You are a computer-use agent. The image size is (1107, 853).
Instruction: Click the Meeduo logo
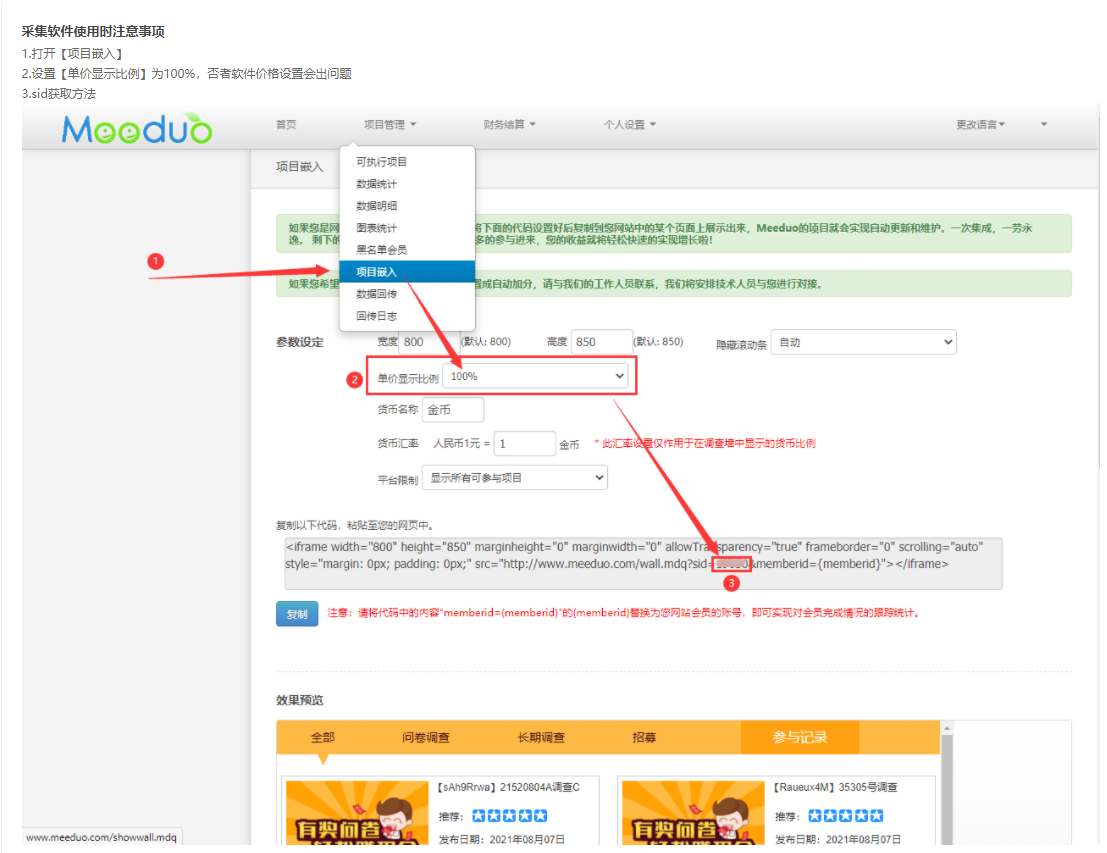tap(137, 129)
